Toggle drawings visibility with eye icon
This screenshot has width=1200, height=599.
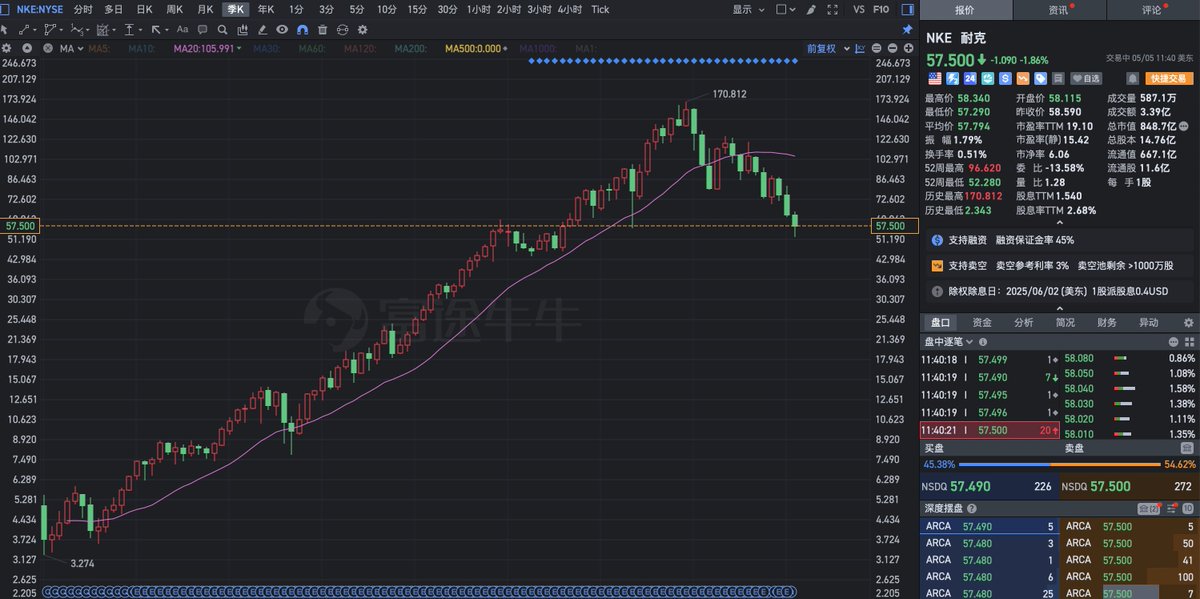tap(281, 30)
